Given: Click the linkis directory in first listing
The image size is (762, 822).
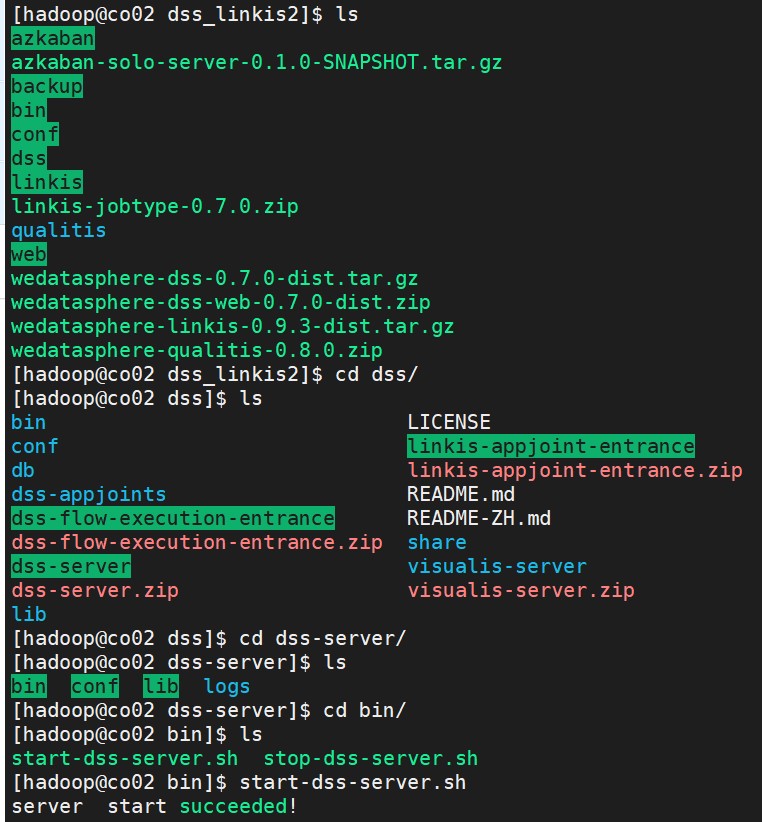Looking at the screenshot, I should [47, 182].
